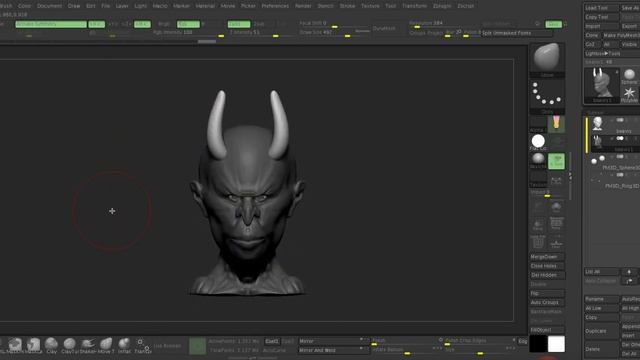Click the Duplicate subtool button

(x=602, y=331)
